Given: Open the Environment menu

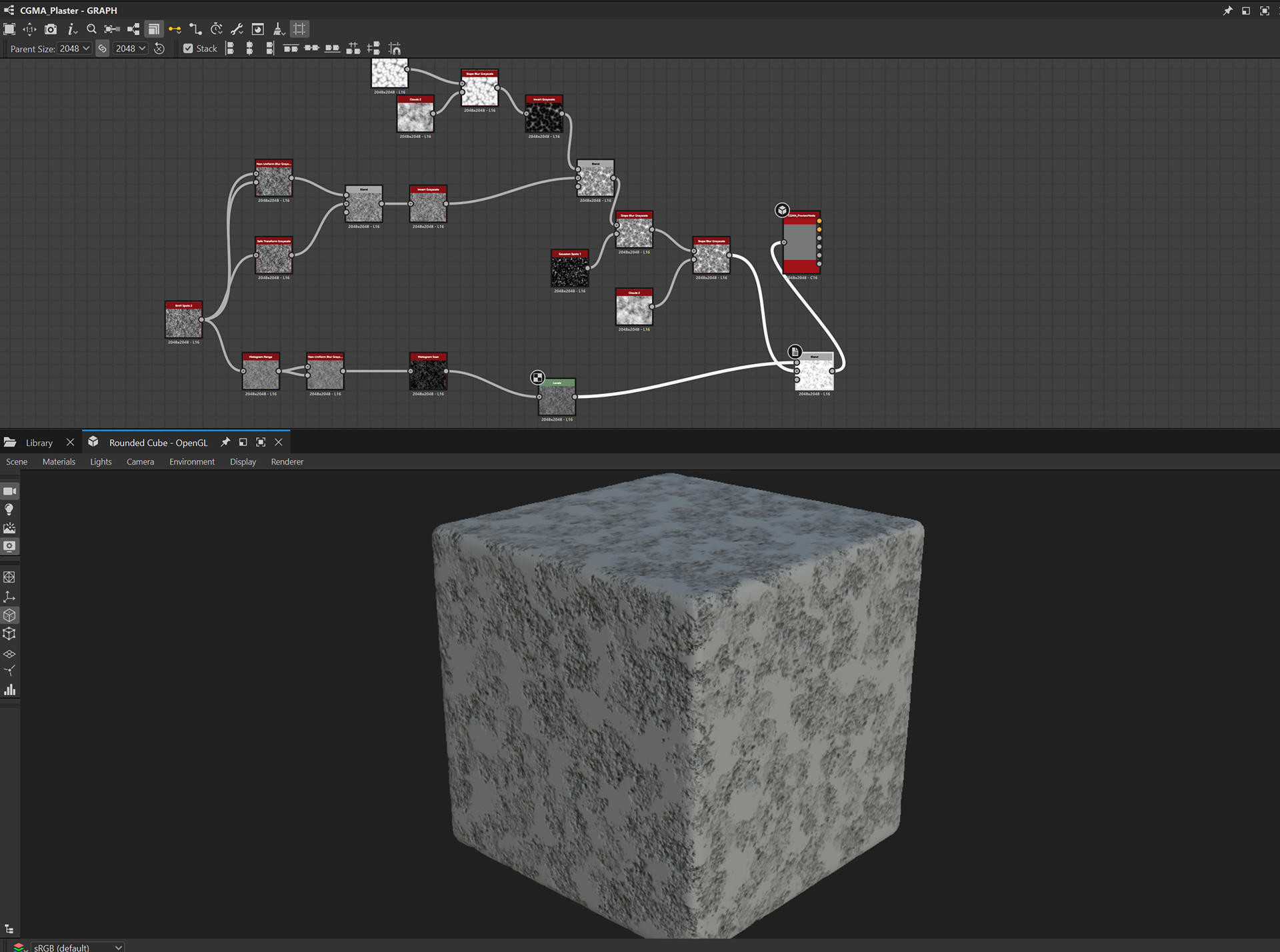Looking at the screenshot, I should pos(191,462).
